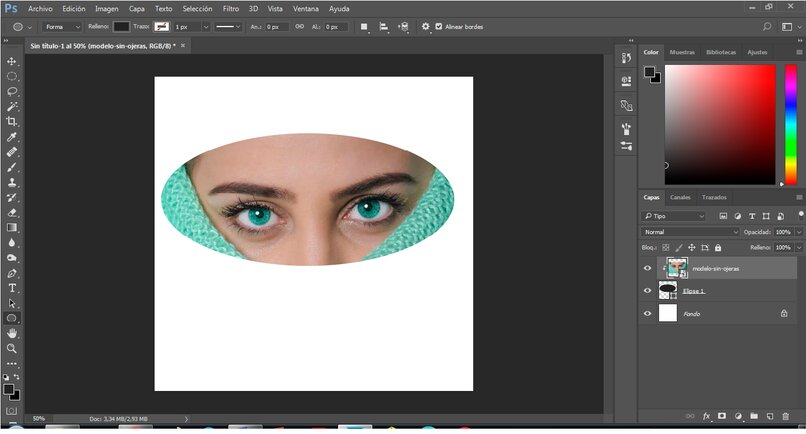Open the Normal blend mode dropdown

click(690, 231)
